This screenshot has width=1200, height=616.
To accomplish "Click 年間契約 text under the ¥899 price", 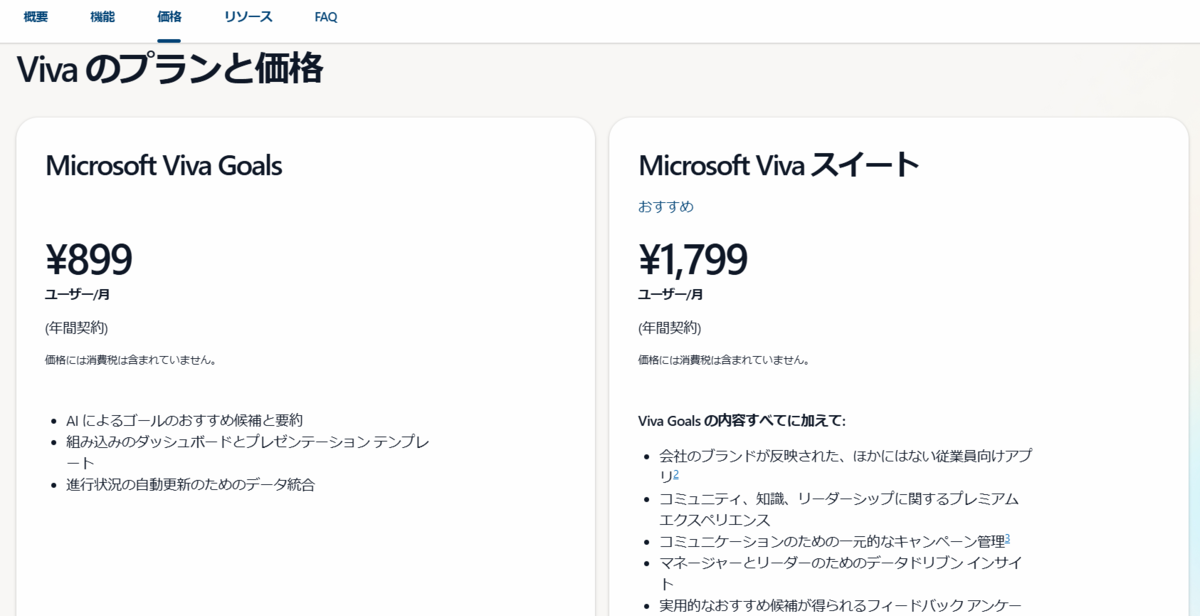I will pyautogui.click(x=76, y=328).
